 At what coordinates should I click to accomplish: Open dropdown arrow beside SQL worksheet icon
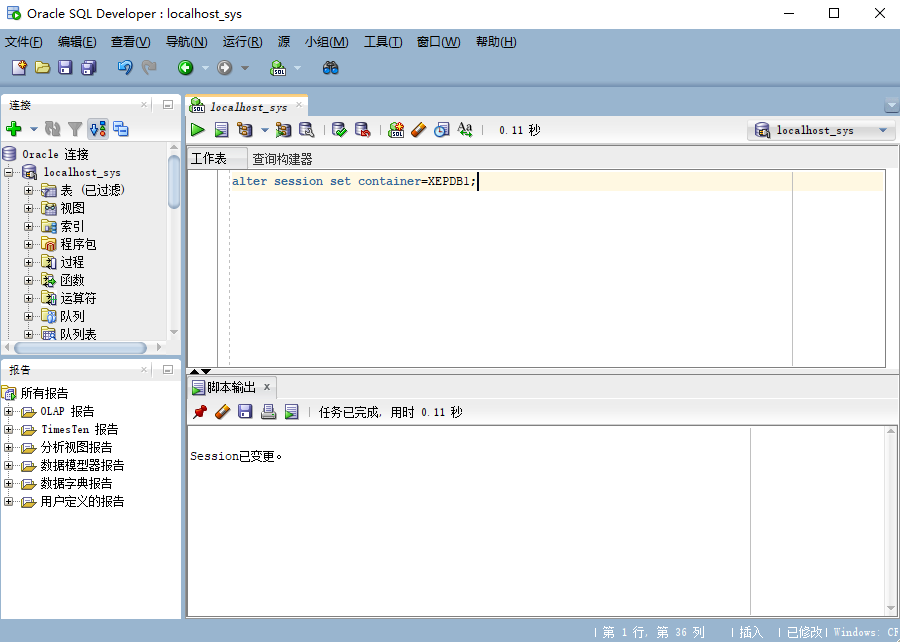click(297, 68)
